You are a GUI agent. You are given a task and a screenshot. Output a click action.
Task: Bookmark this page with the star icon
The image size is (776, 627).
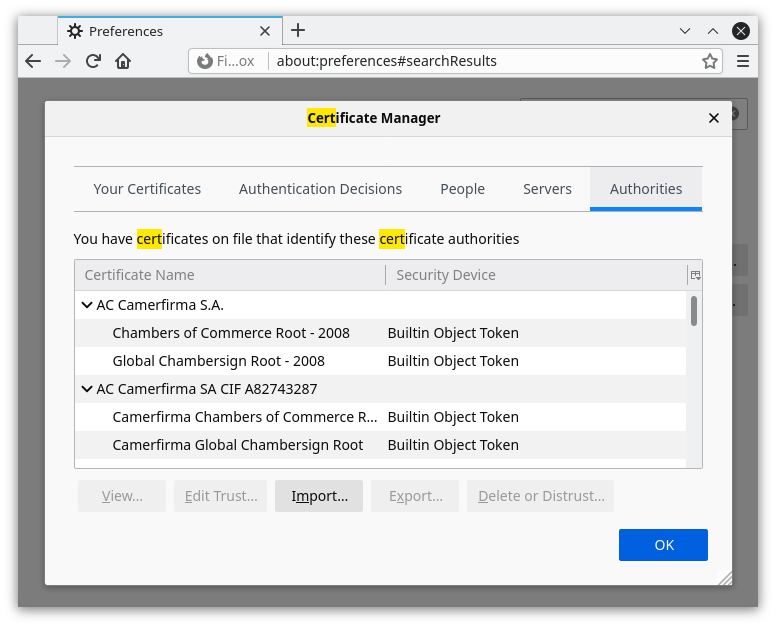(709, 61)
